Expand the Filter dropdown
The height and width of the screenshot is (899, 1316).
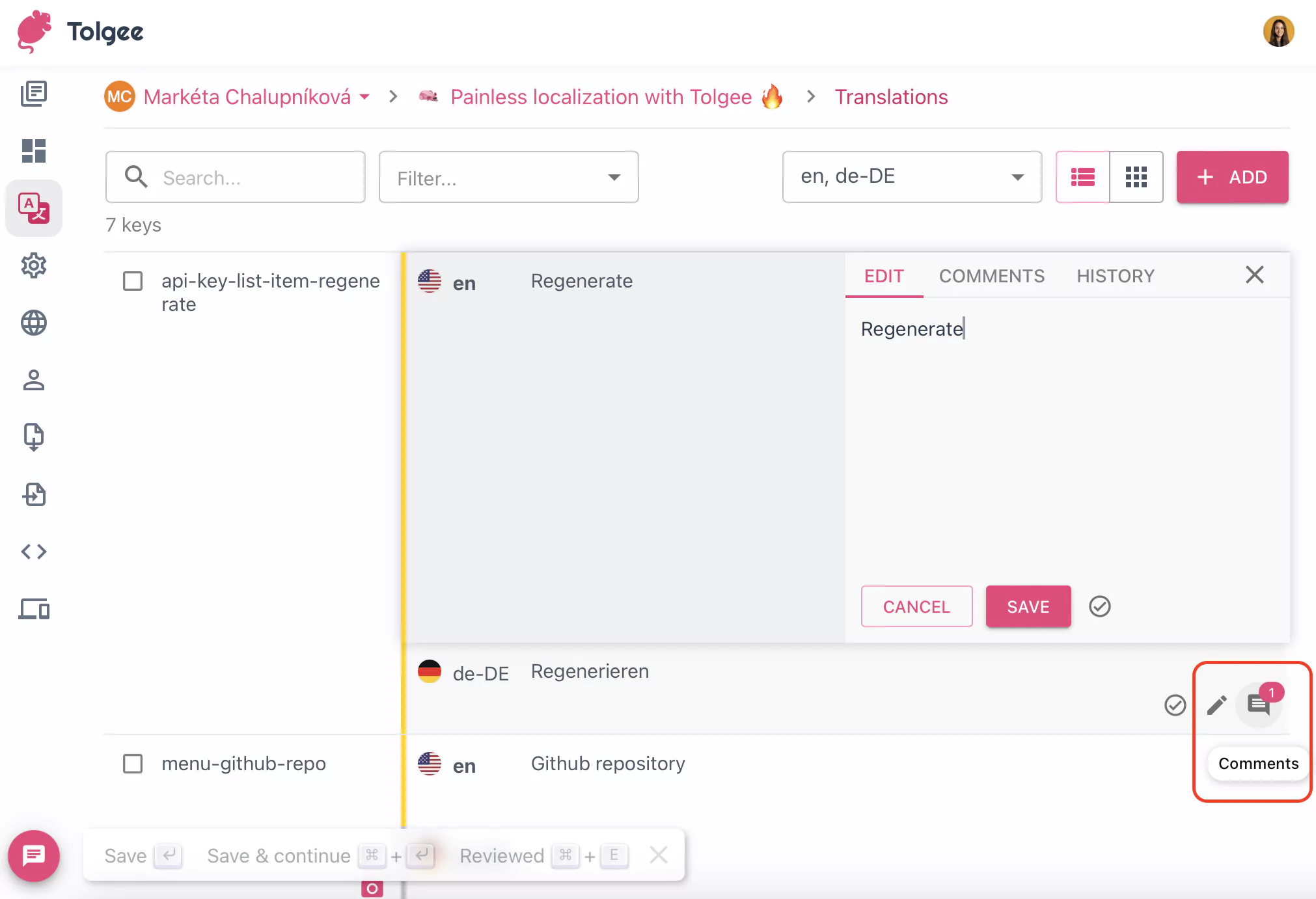pyautogui.click(x=508, y=178)
